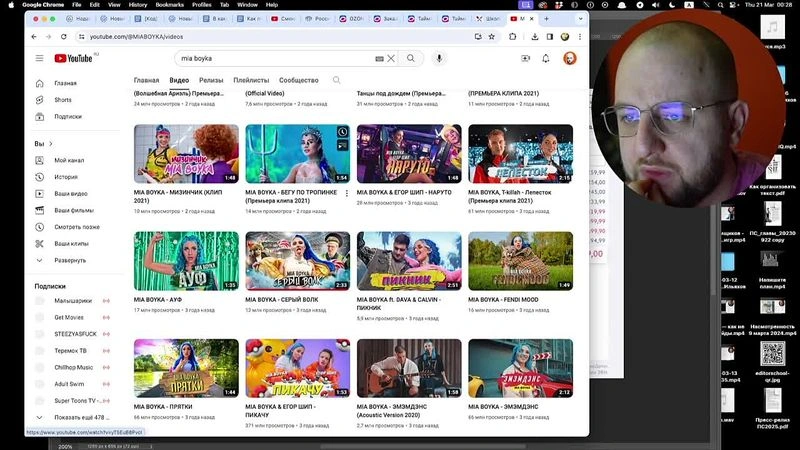Clear the search field with X
This screenshot has width=800, height=450.
tap(391, 58)
